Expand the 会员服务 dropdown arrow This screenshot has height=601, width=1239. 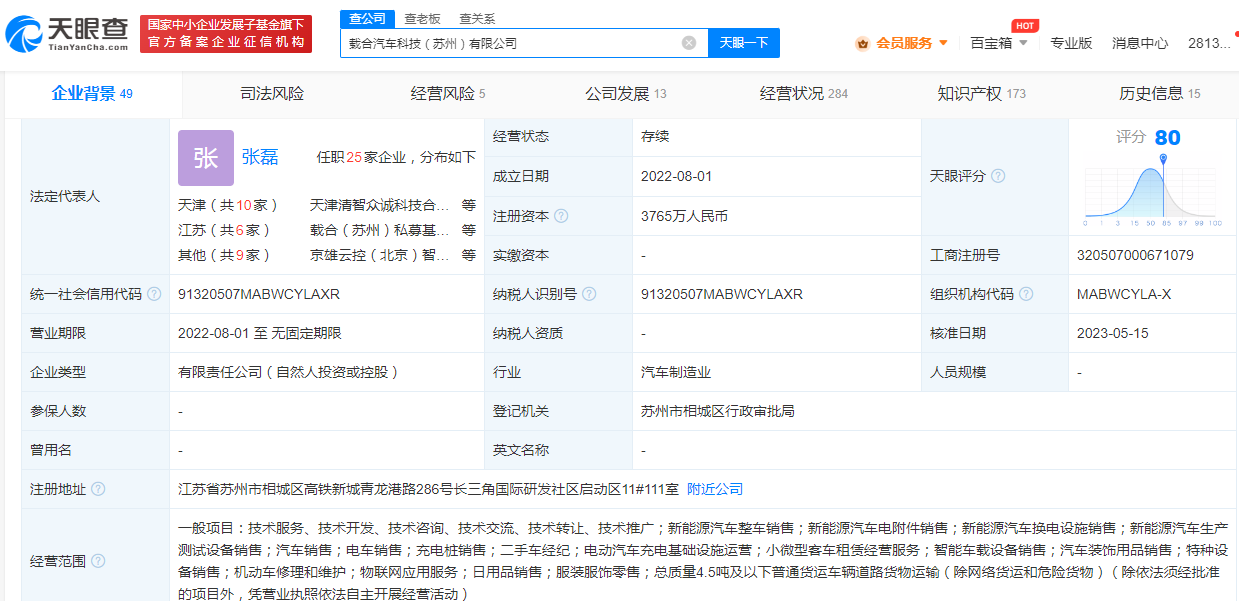coord(943,43)
